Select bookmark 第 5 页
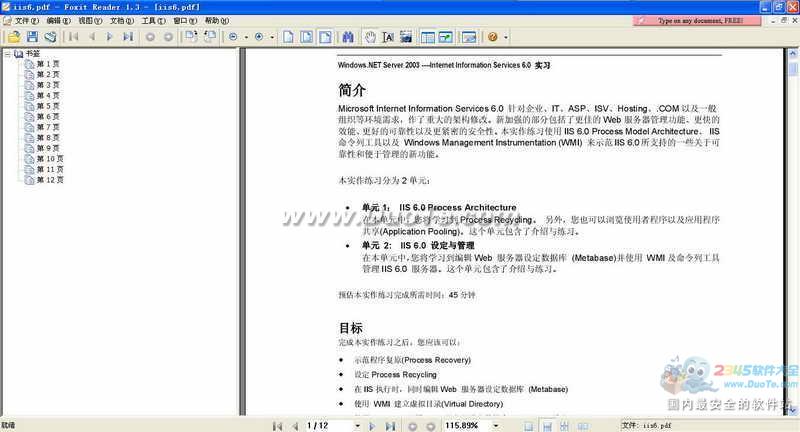 tap(47, 106)
